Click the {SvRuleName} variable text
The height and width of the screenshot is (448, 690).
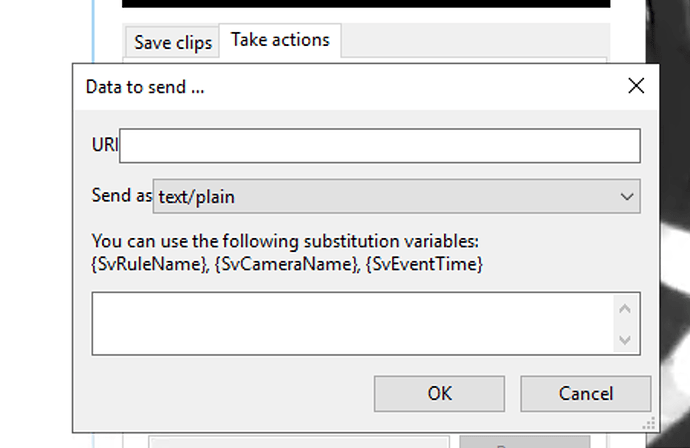[150, 264]
